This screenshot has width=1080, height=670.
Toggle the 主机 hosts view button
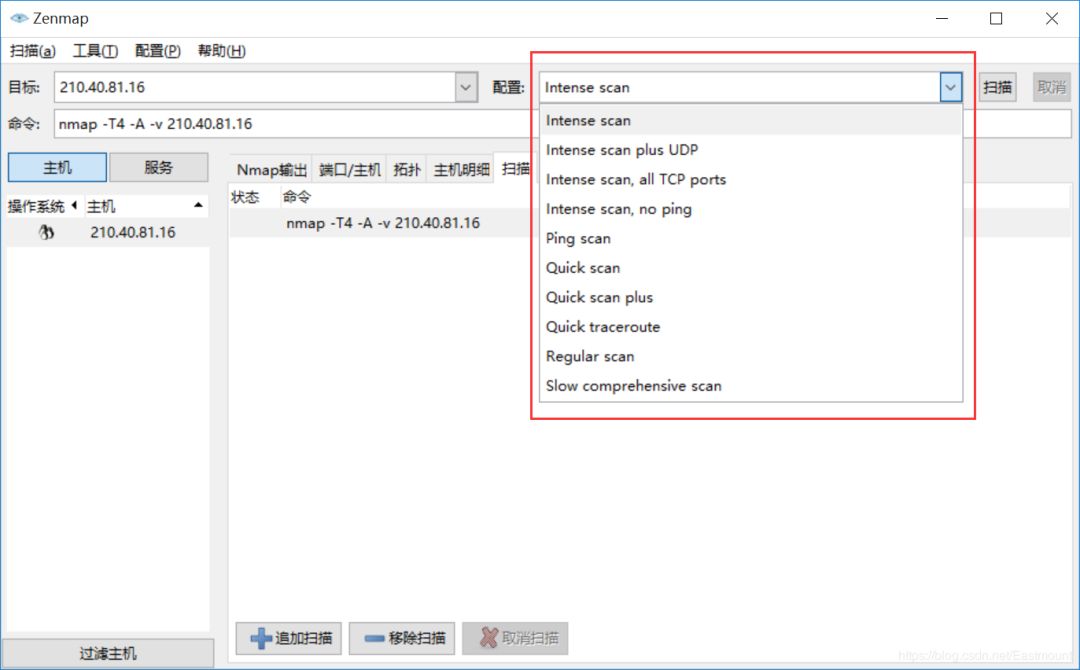click(x=57, y=166)
